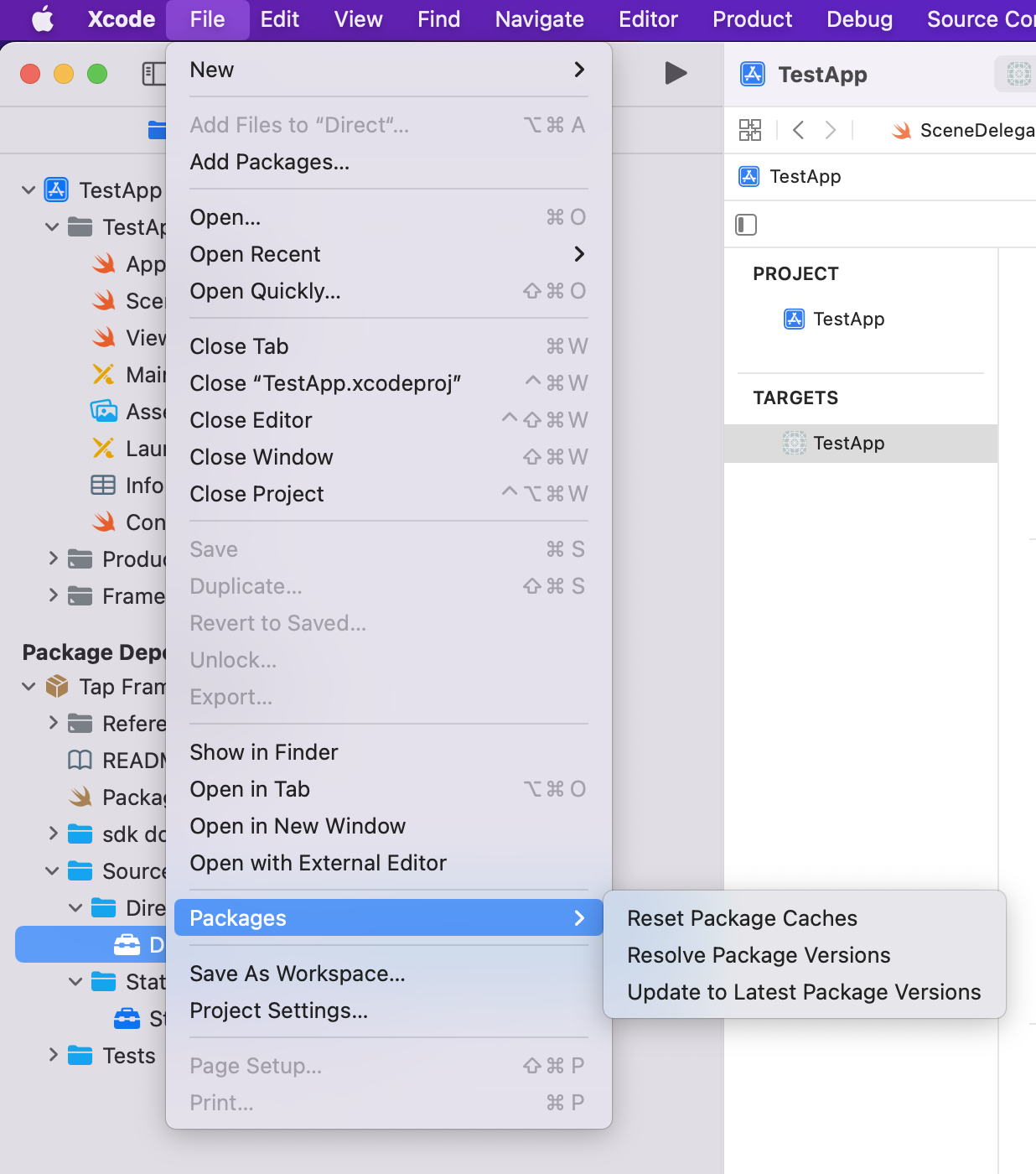
Task: Collapse the Tap Framework package
Action: (x=28, y=686)
